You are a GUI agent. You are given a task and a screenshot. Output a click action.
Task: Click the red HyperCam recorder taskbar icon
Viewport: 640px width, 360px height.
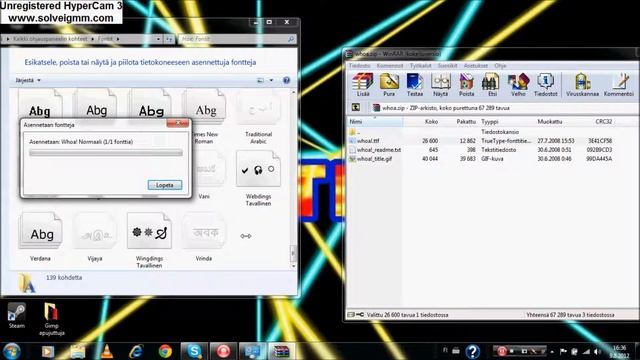click(x=223, y=351)
